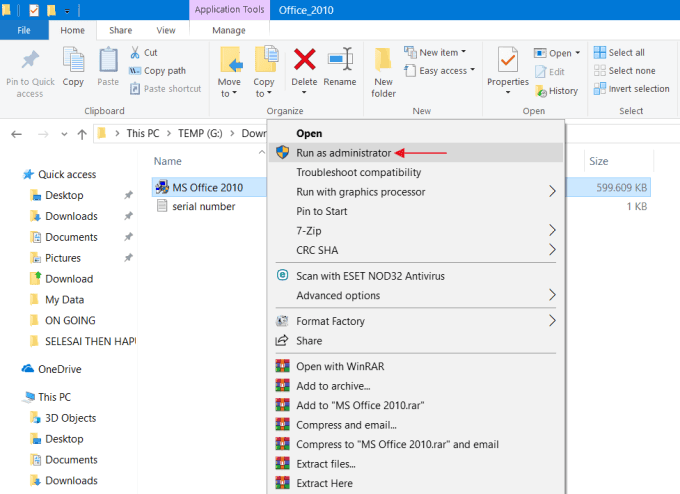
Task: Click the red Delete X icon
Action: [x=304, y=59]
